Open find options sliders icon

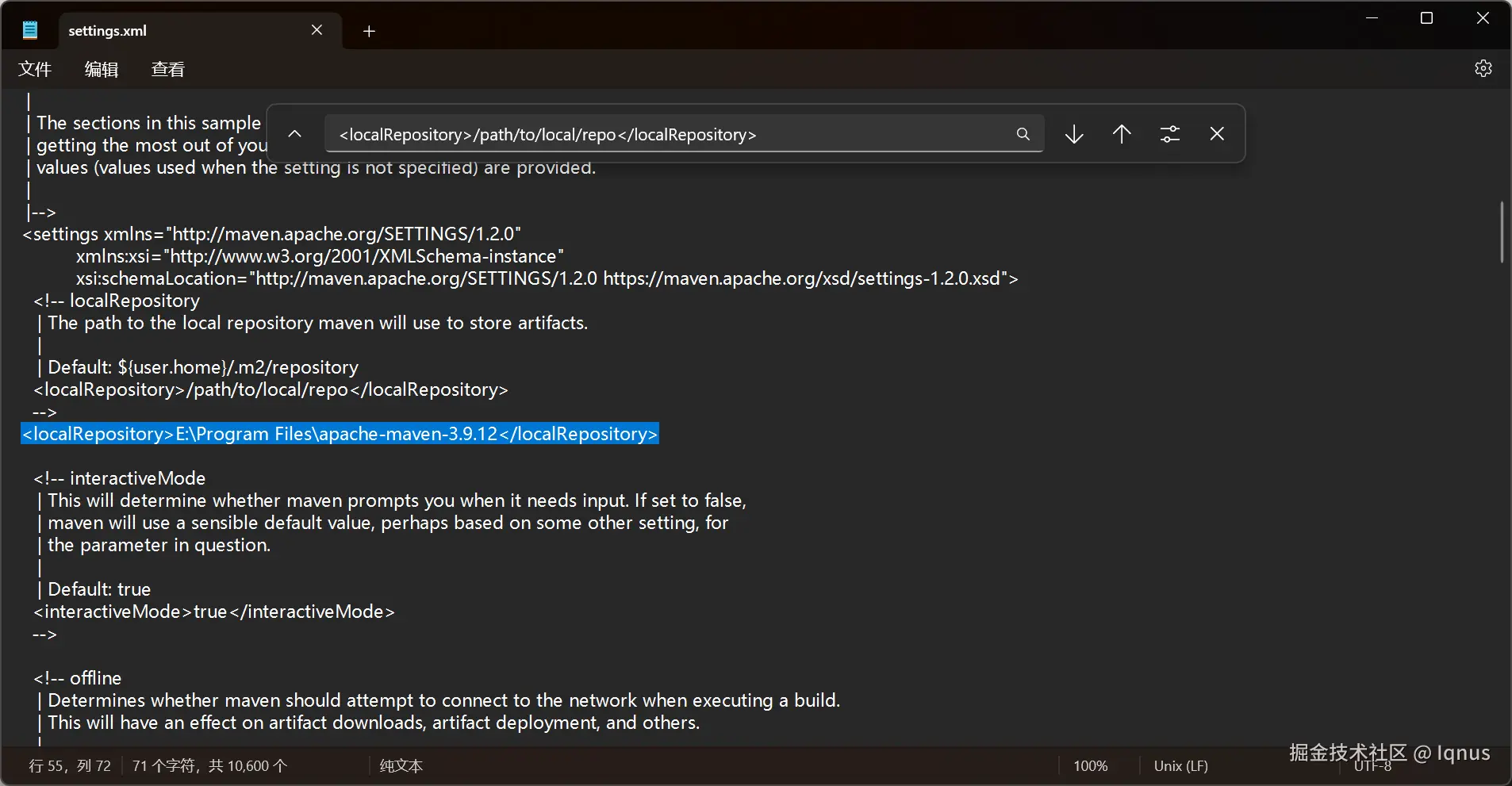(1170, 134)
